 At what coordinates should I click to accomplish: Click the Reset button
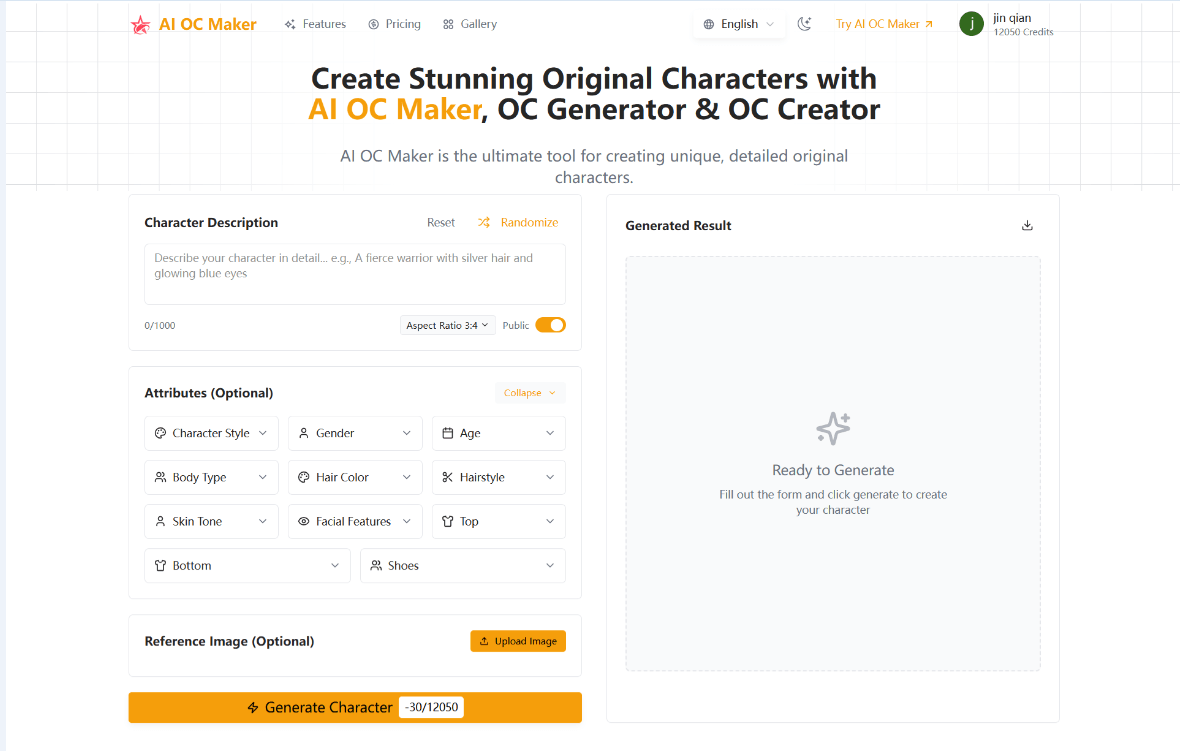point(441,223)
